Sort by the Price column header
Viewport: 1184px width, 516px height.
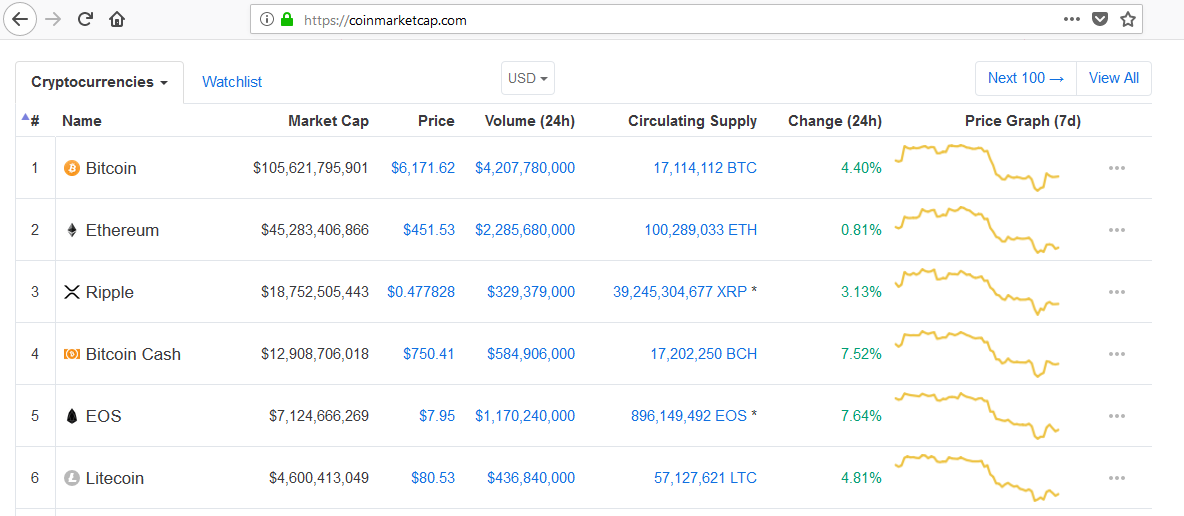coord(436,121)
